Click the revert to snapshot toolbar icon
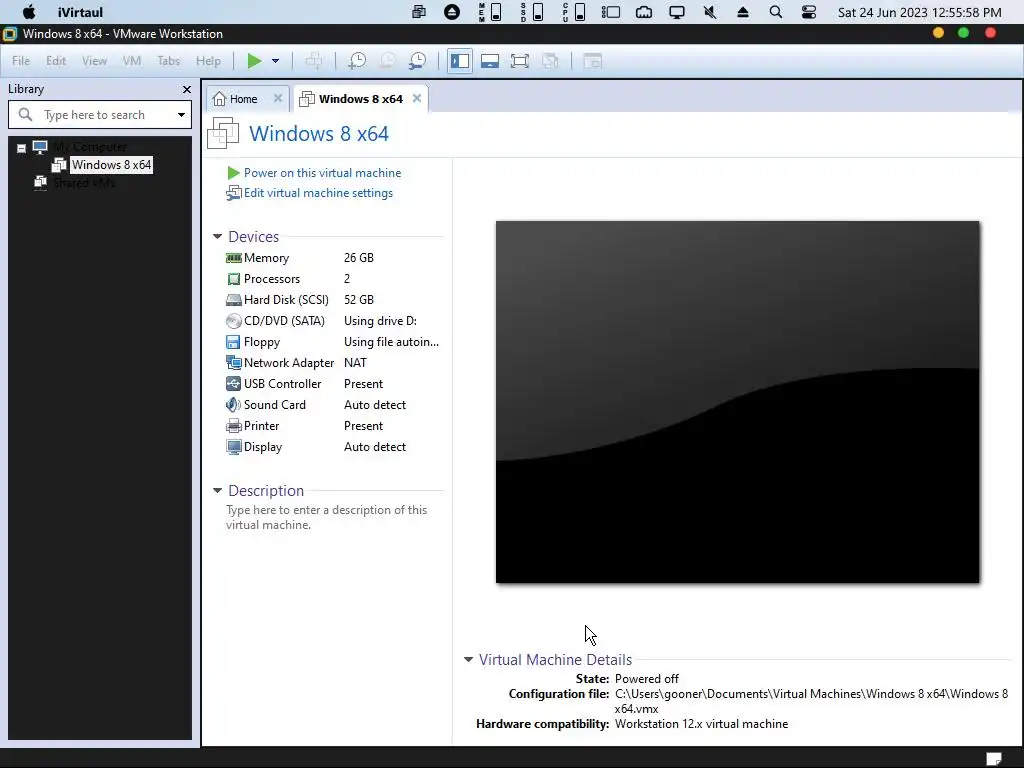This screenshot has height=768, width=1024. click(387, 61)
